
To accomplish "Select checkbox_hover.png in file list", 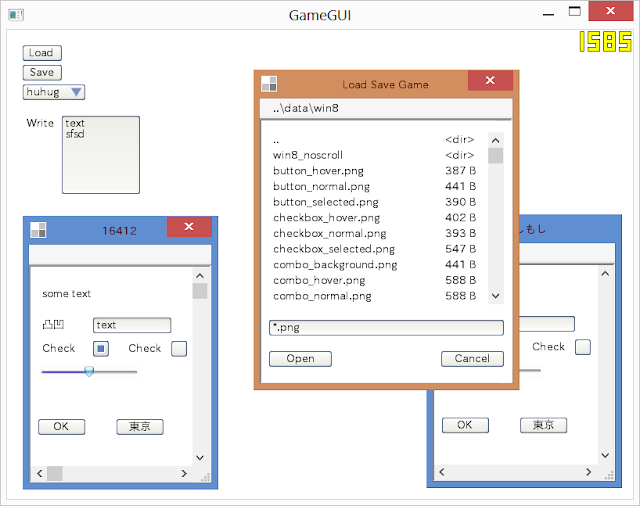I will click(374, 217).
